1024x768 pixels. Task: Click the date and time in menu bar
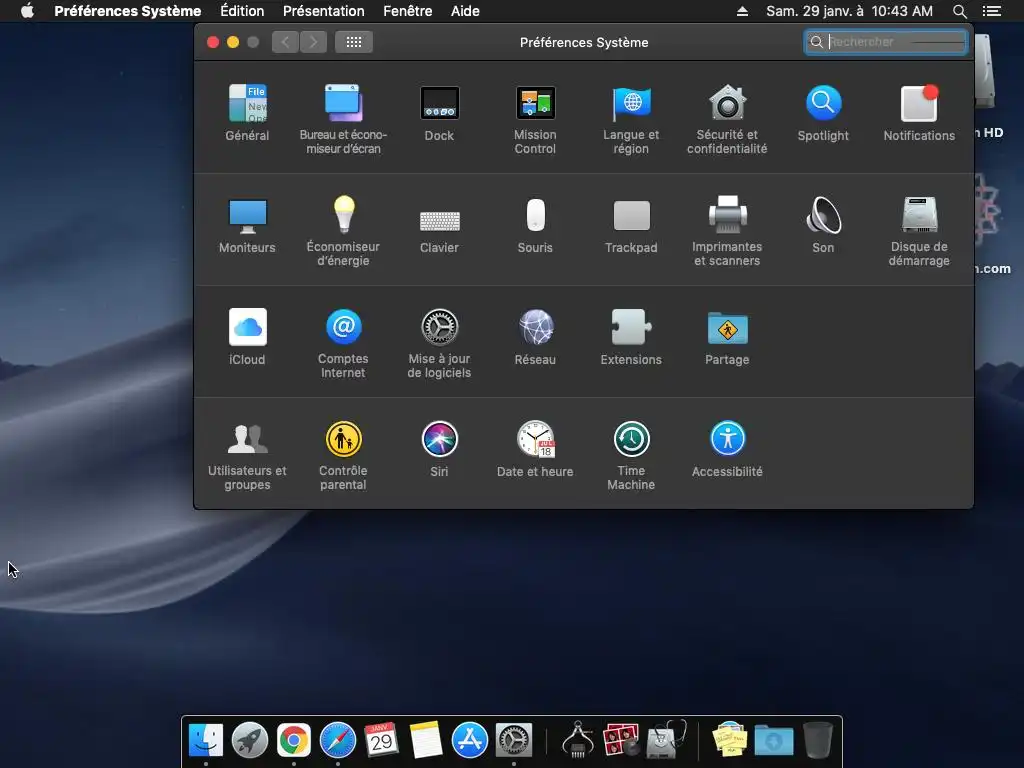pos(849,11)
